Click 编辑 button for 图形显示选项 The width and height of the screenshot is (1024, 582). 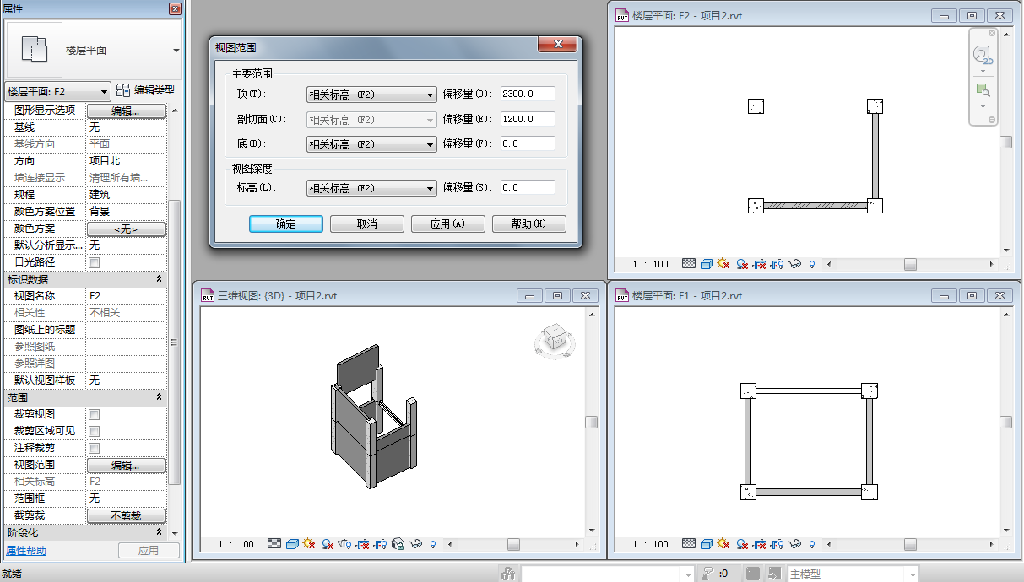126,110
